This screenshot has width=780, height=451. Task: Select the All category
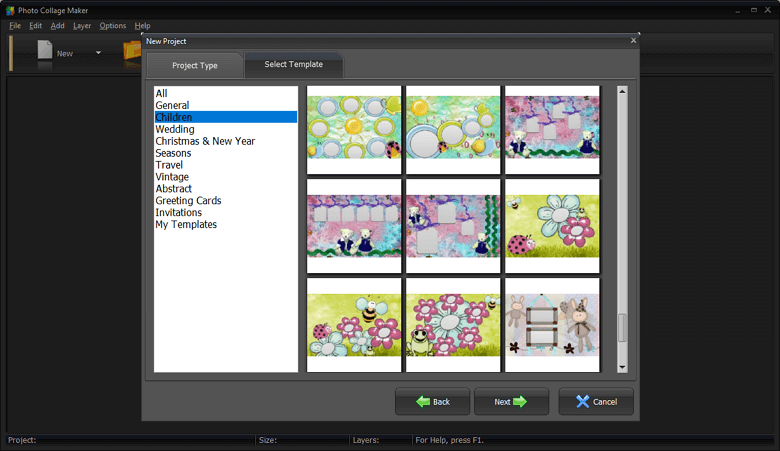(226, 93)
